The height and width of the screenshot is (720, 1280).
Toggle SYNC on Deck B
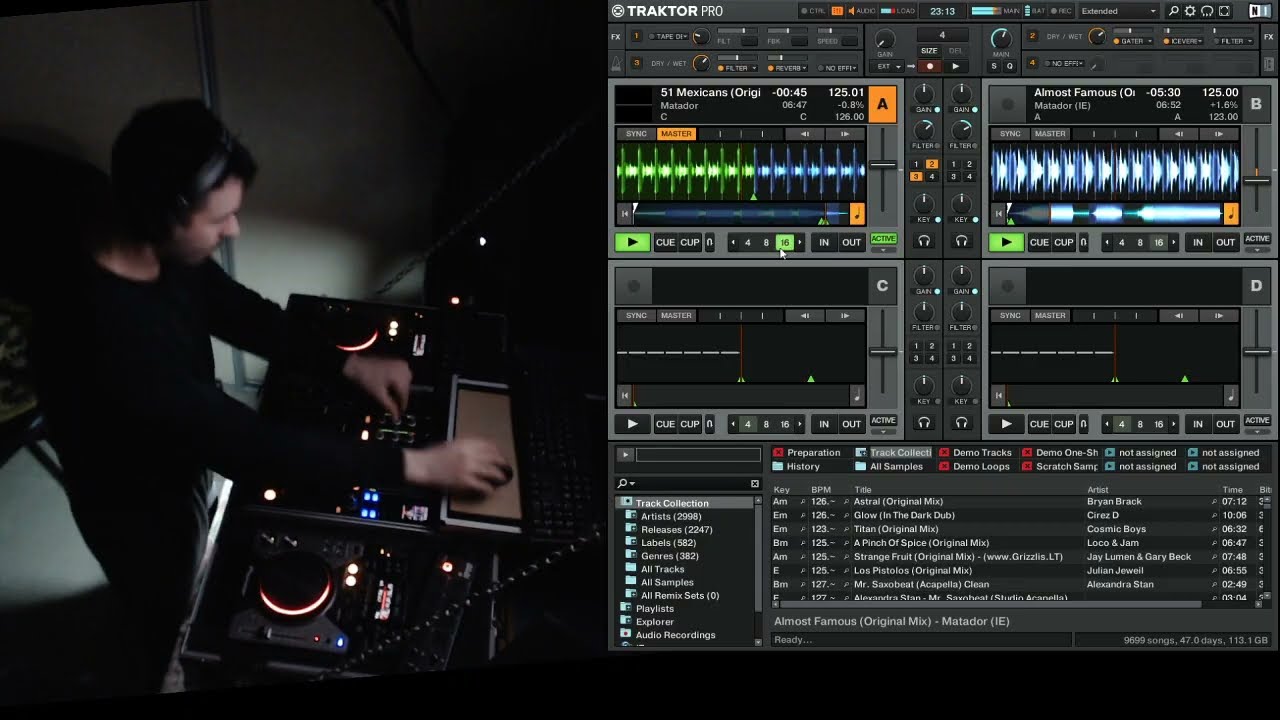click(x=1010, y=134)
